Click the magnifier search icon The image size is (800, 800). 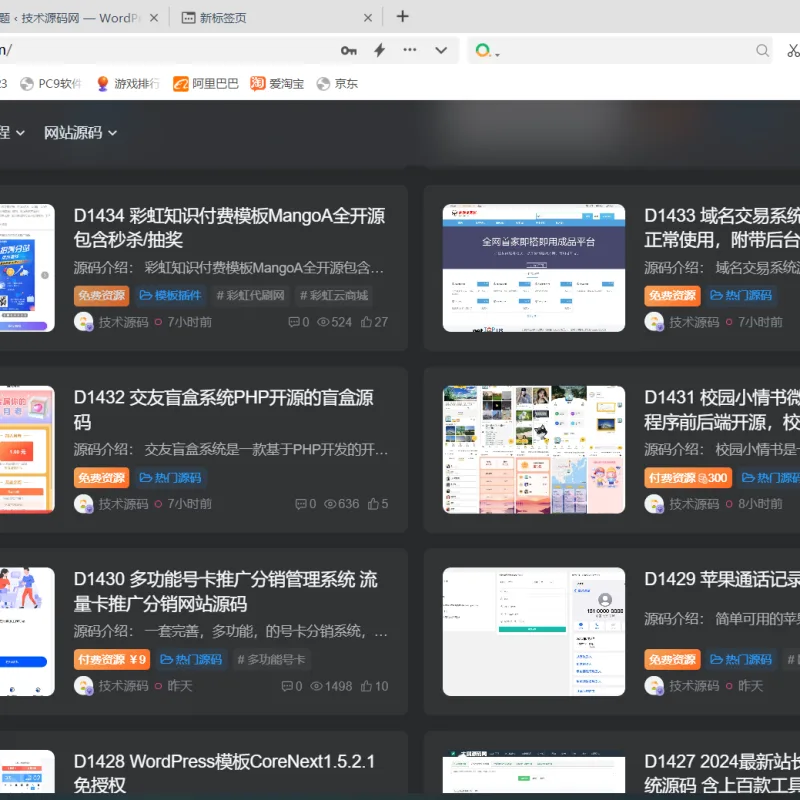point(762,51)
